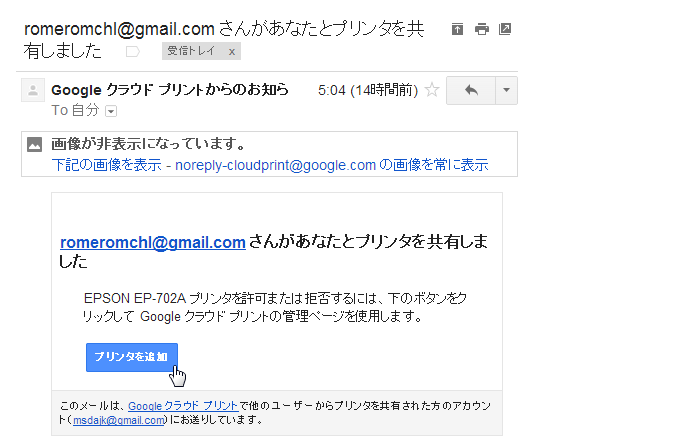Viewport: 695px width, 445px height.
Task: Toggle the importance marker label icon
Action: click(133, 51)
